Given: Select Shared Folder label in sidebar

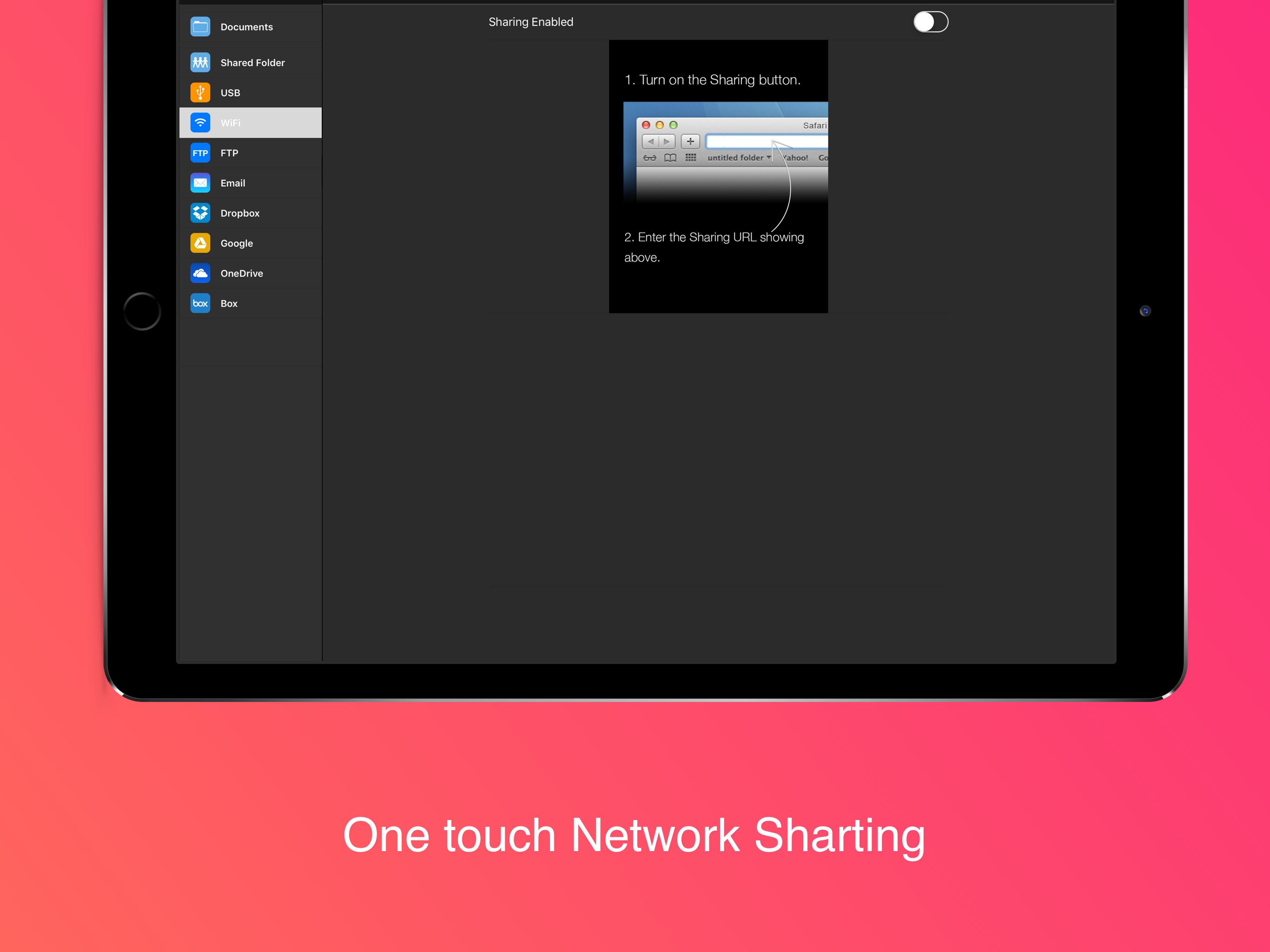Looking at the screenshot, I should click(x=252, y=63).
